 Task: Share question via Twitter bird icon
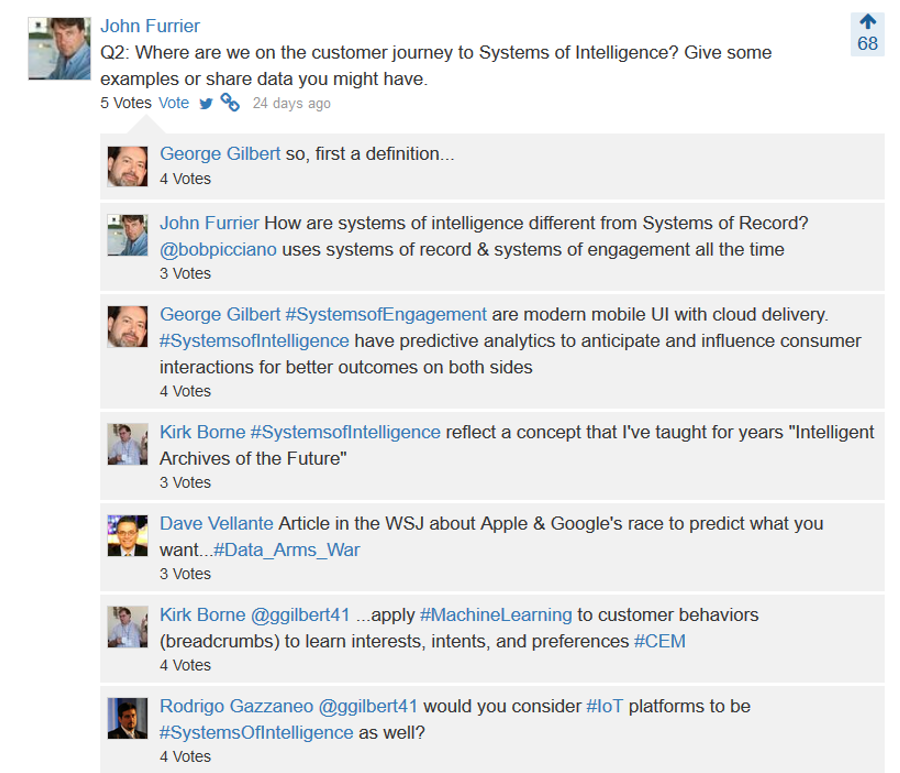click(x=205, y=103)
